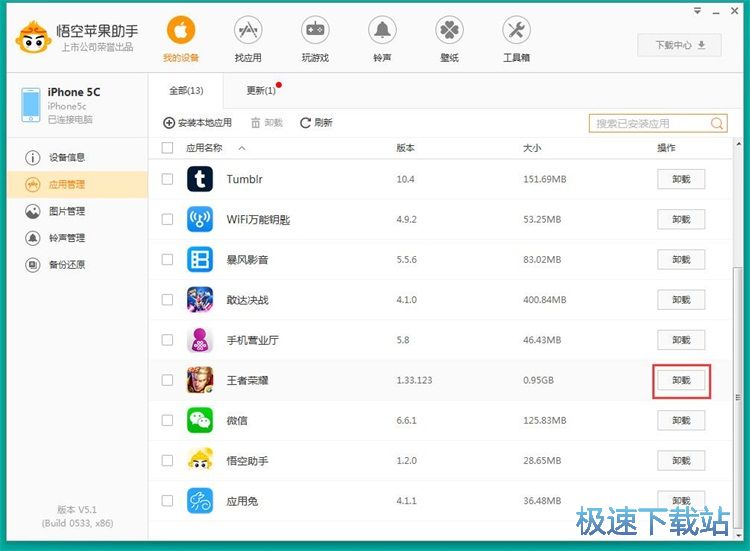Check the 应用兔 row checkbox
This screenshot has height=551, width=750.
tap(167, 501)
